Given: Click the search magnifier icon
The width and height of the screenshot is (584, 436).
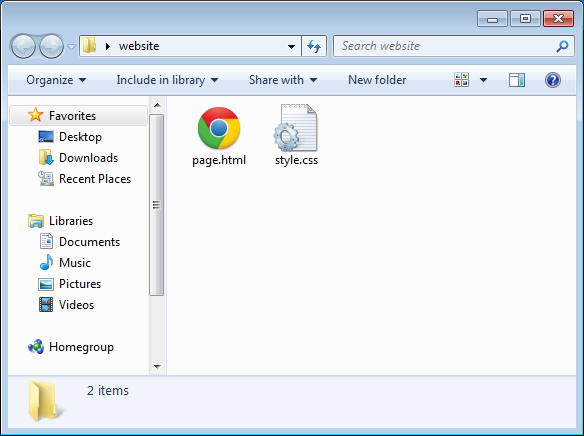Looking at the screenshot, I should coord(562,46).
